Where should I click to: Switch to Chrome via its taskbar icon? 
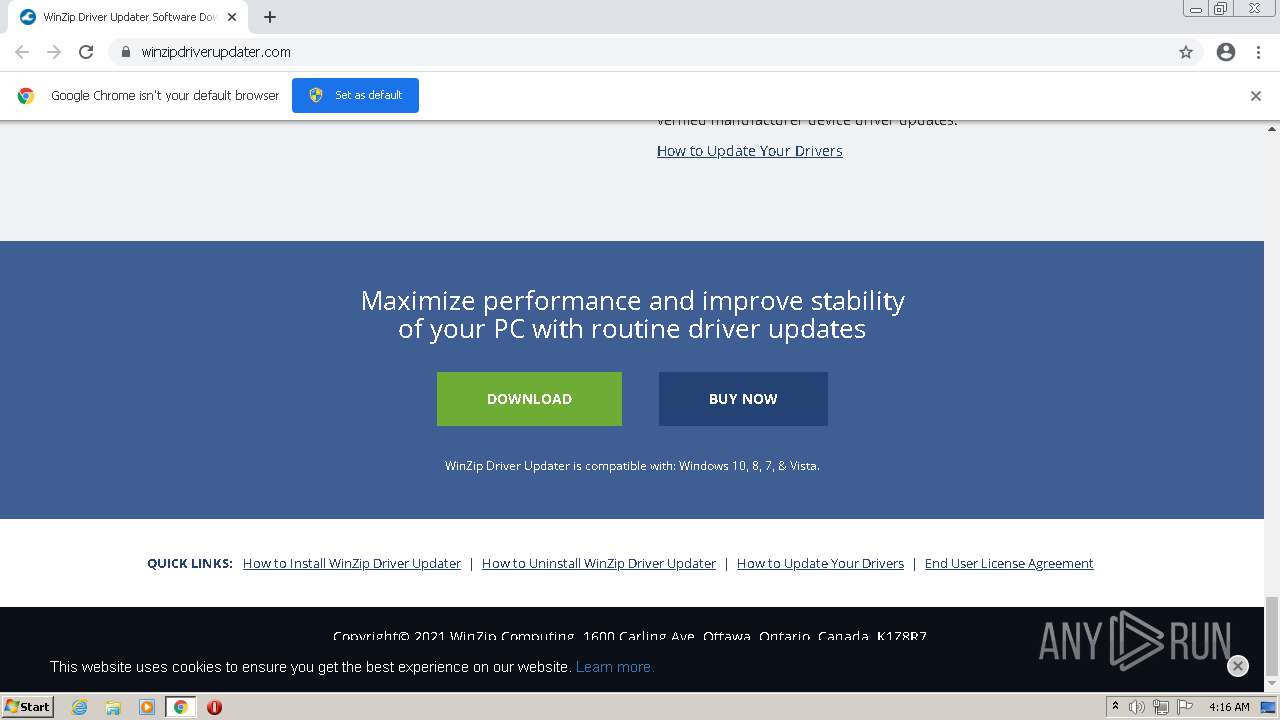(180, 707)
